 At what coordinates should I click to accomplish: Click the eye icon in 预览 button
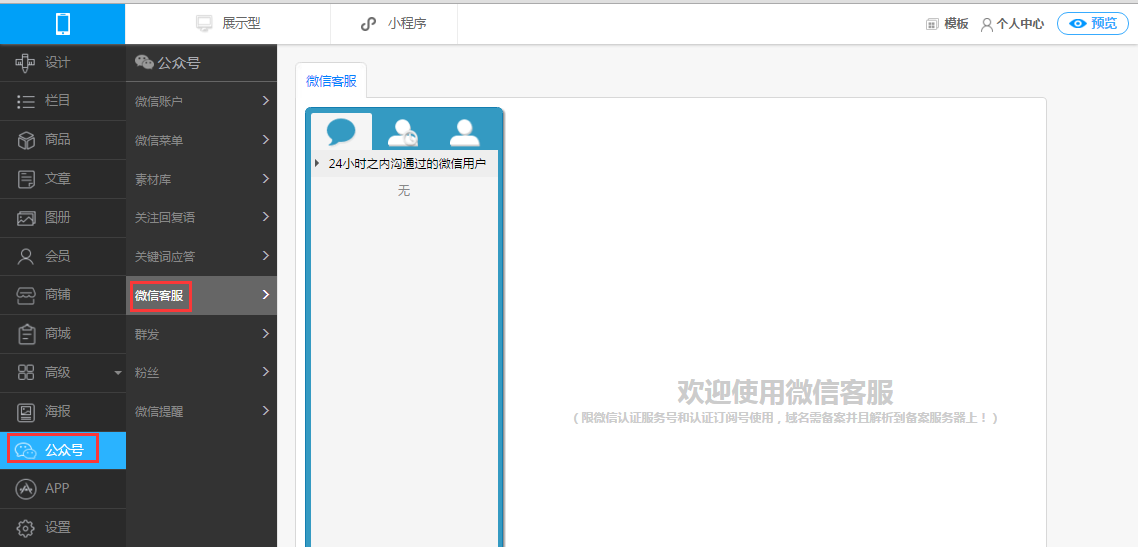tap(1078, 24)
